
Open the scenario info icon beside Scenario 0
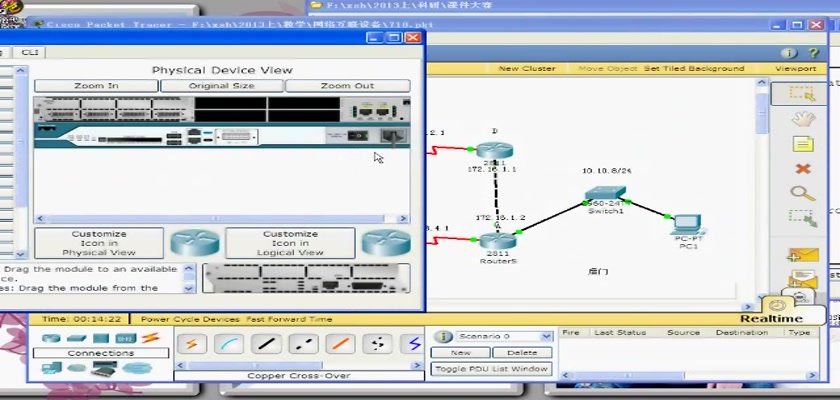coord(443,336)
